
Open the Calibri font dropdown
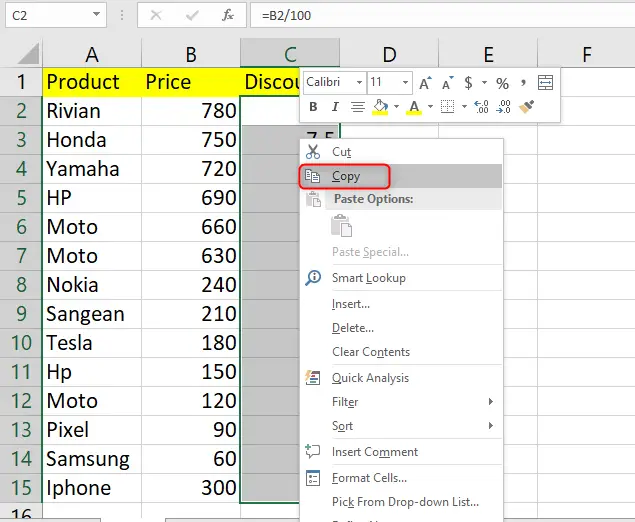coord(359,83)
